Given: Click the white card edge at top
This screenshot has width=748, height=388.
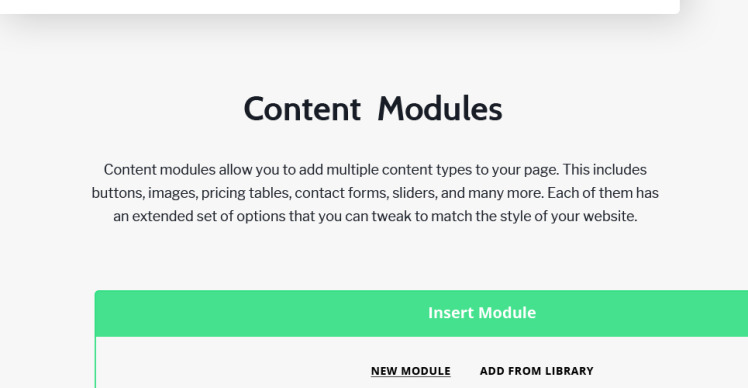Looking at the screenshot, I should coord(340,6).
